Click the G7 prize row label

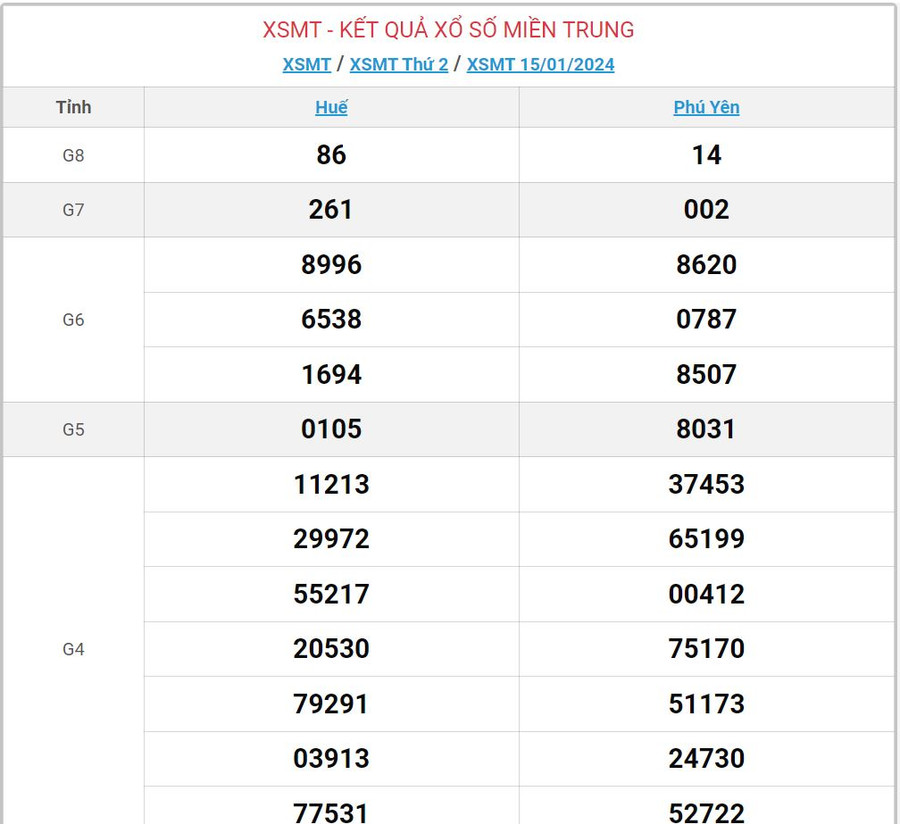pos(73,210)
